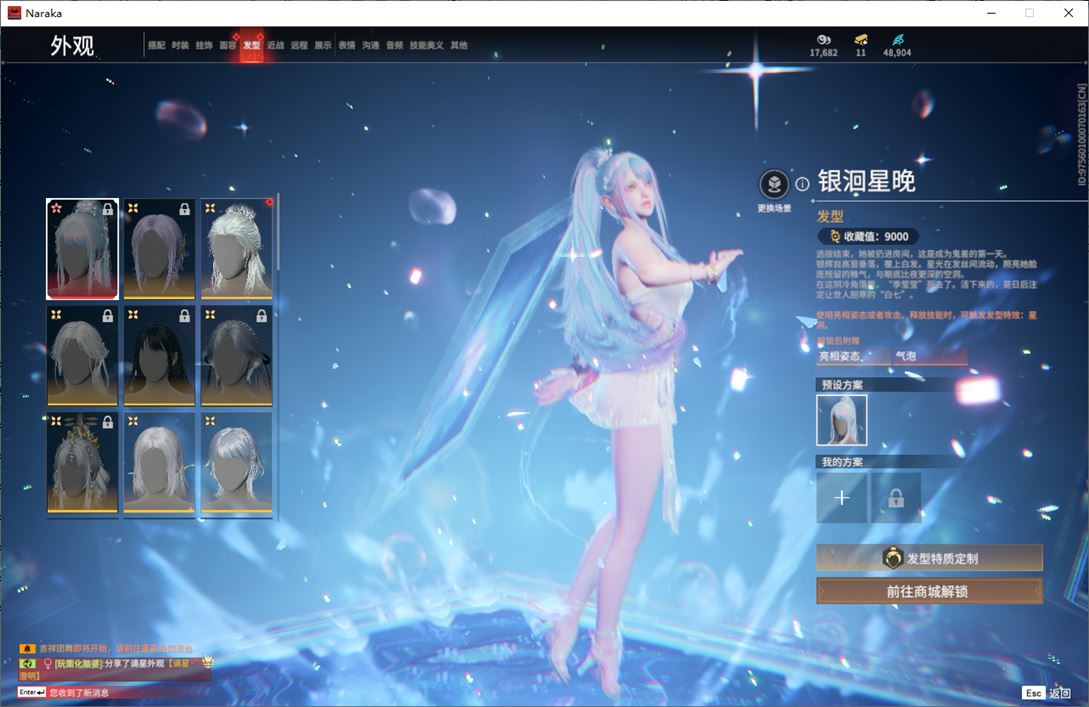Click the 银洄星晚 hairstyle title
1089x707 pixels.
click(x=866, y=181)
